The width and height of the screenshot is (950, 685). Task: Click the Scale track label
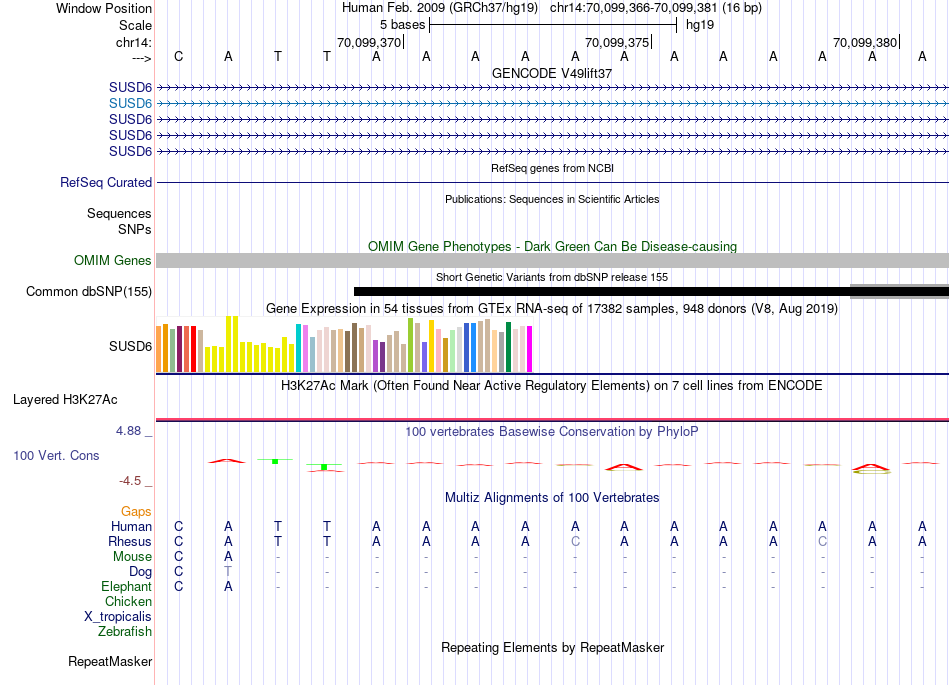136,25
